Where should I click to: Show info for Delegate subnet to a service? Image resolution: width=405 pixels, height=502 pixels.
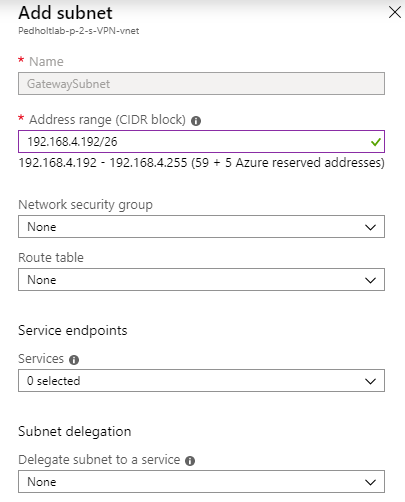point(190,461)
